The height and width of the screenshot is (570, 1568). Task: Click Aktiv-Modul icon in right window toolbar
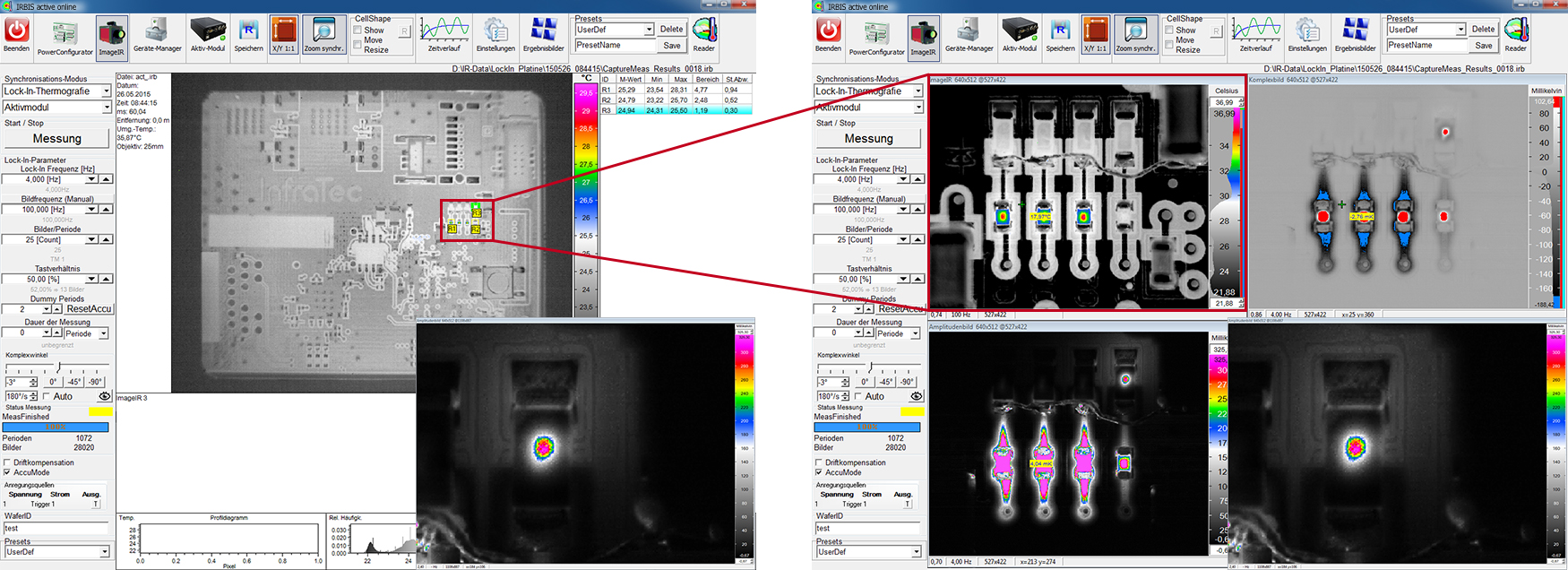(x=1020, y=32)
